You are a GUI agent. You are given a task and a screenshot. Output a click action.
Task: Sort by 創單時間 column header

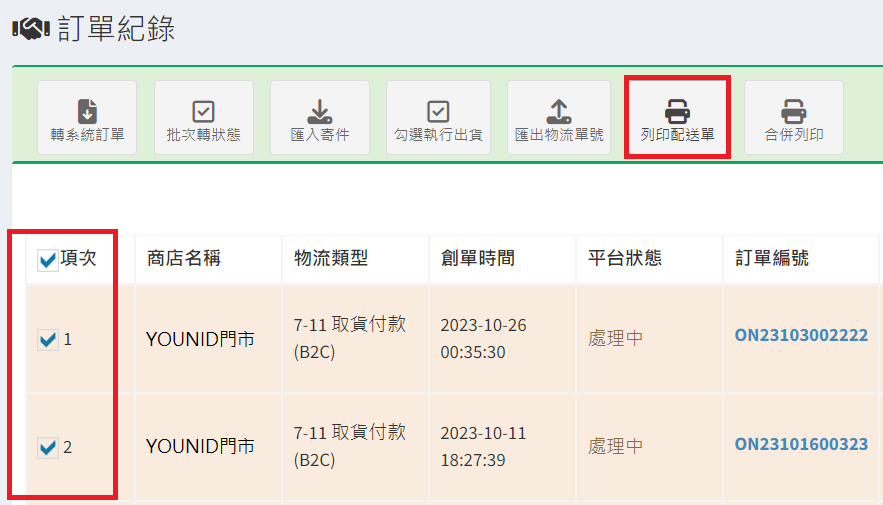[478, 259]
